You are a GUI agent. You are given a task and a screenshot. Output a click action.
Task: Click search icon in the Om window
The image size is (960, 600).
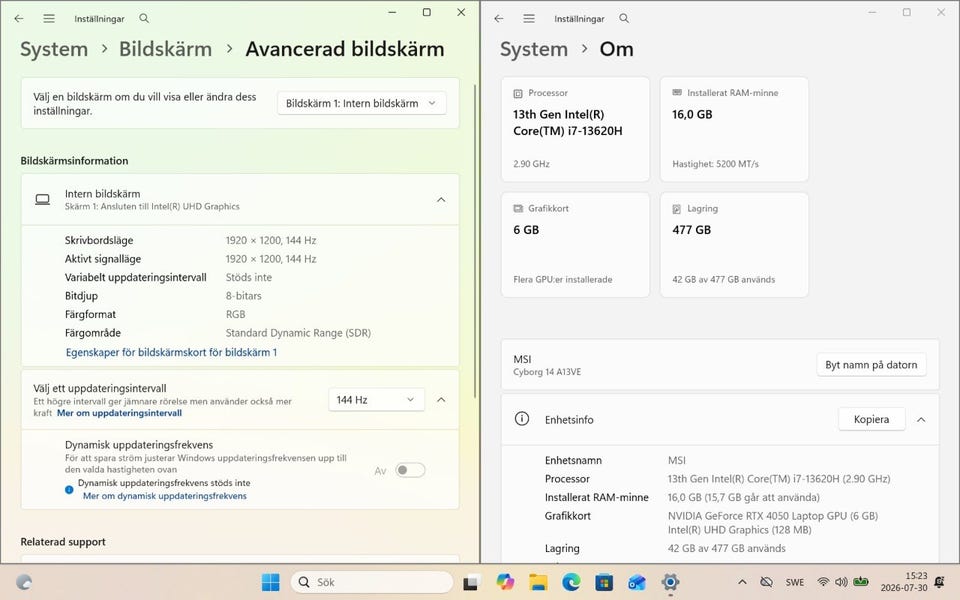pyautogui.click(x=624, y=18)
